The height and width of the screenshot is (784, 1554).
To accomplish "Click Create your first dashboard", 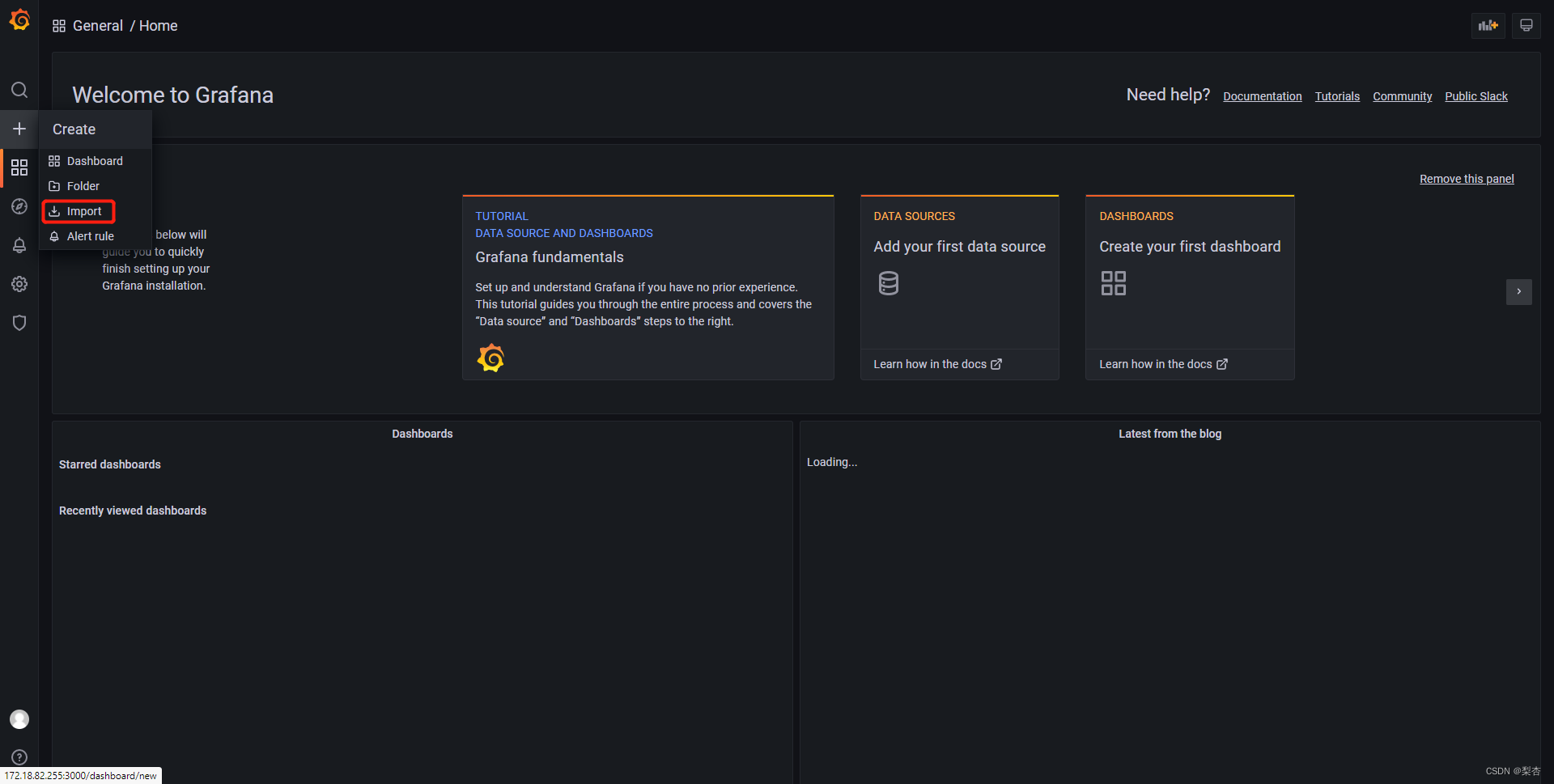I will [x=1190, y=247].
